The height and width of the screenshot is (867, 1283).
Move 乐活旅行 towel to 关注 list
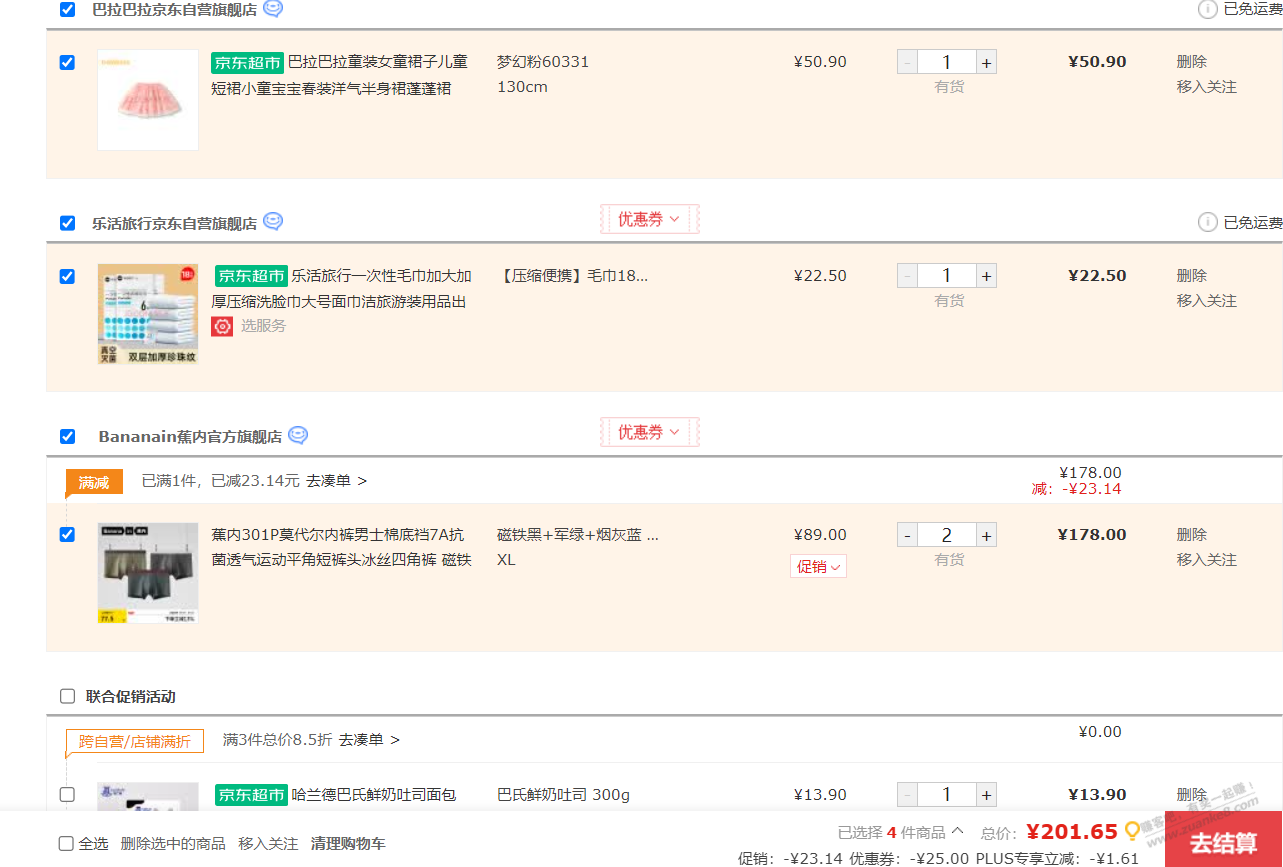click(x=1207, y=301)
